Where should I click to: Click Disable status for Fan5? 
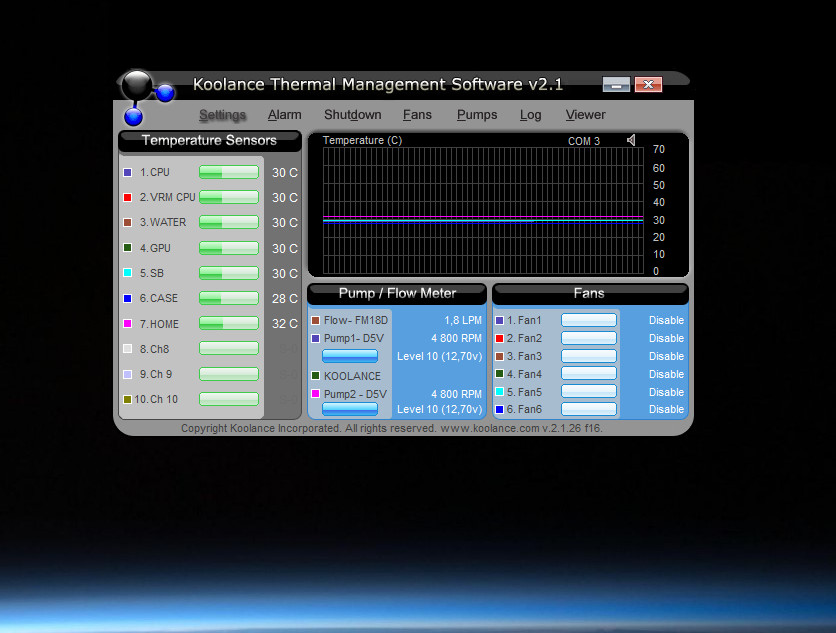point(666,392)
